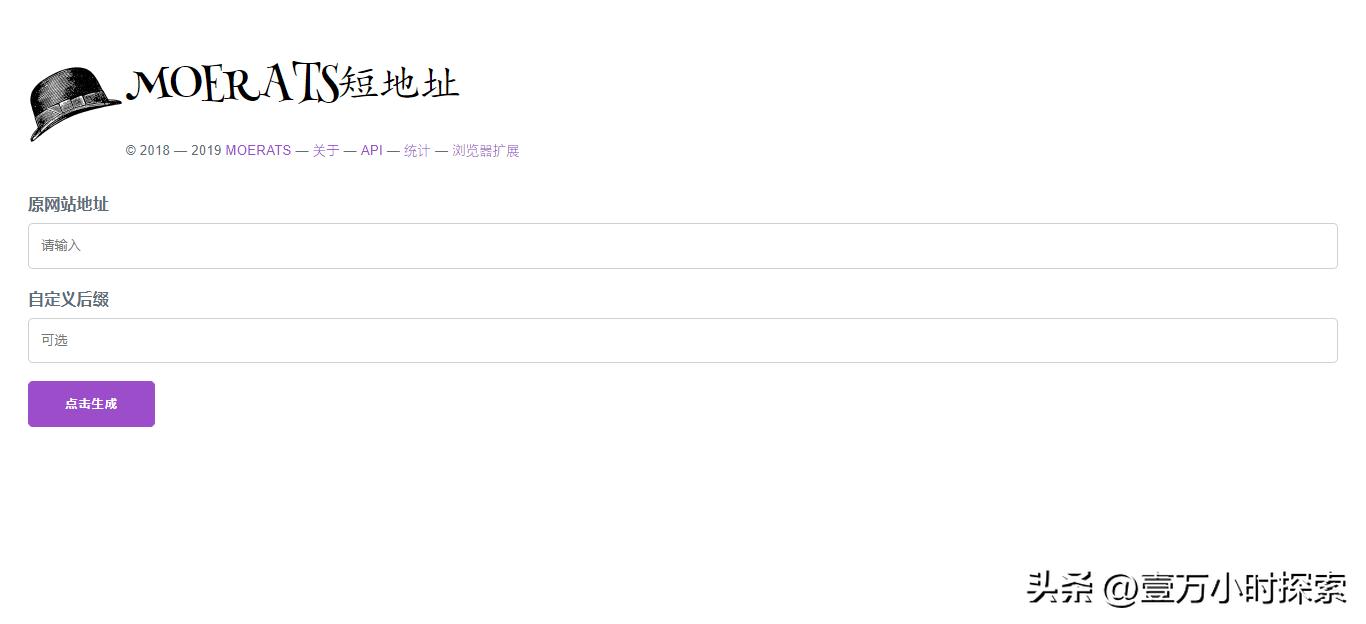Open the 浏览器扩展 browser extension link

point(485,150)
